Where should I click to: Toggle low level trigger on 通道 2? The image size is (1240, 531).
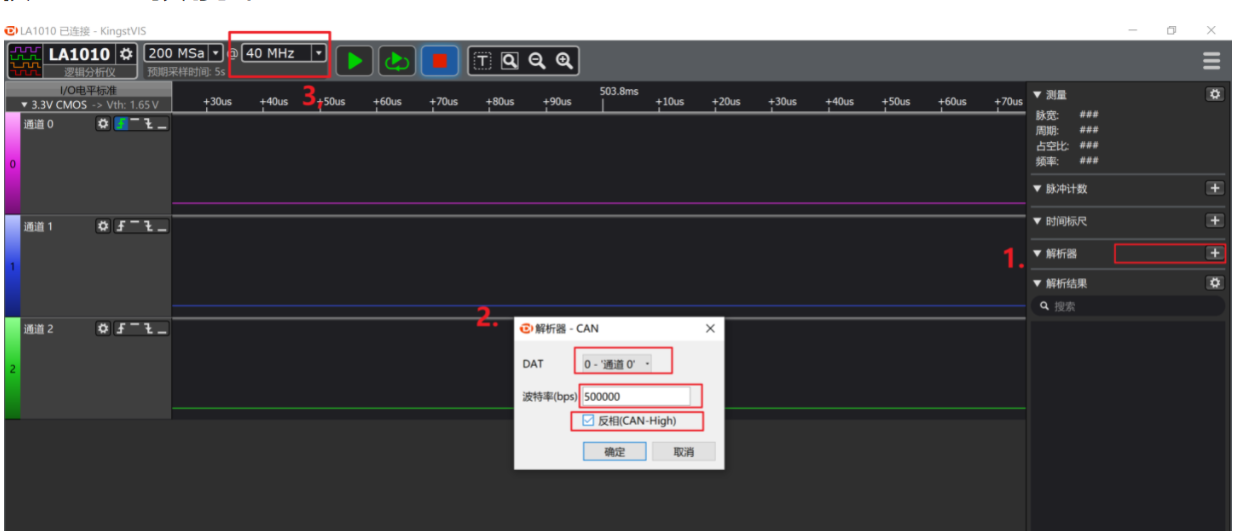(x=161, y=328)
